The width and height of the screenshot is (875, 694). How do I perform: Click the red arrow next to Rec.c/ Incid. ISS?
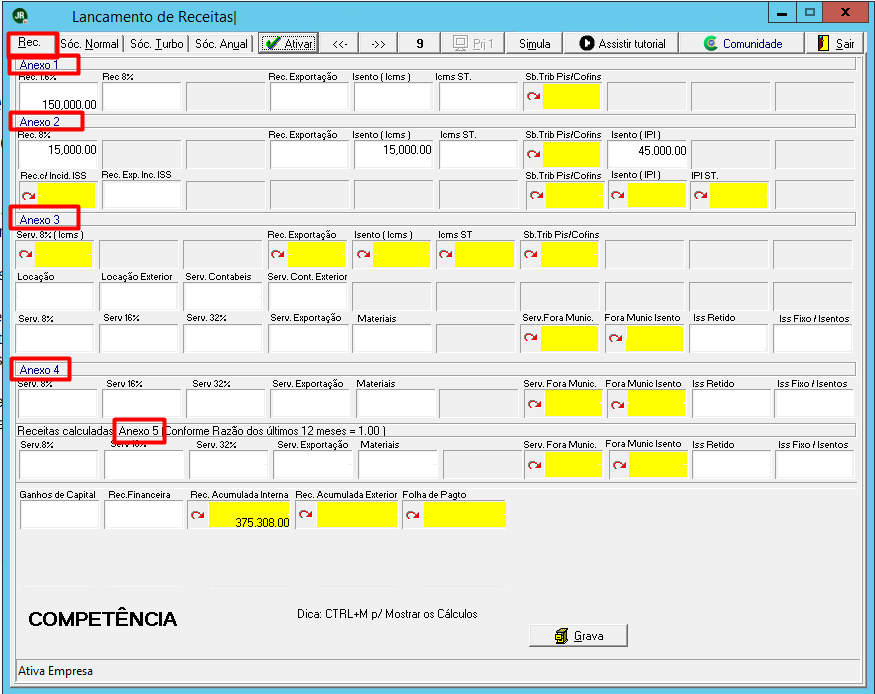point(28,195)
